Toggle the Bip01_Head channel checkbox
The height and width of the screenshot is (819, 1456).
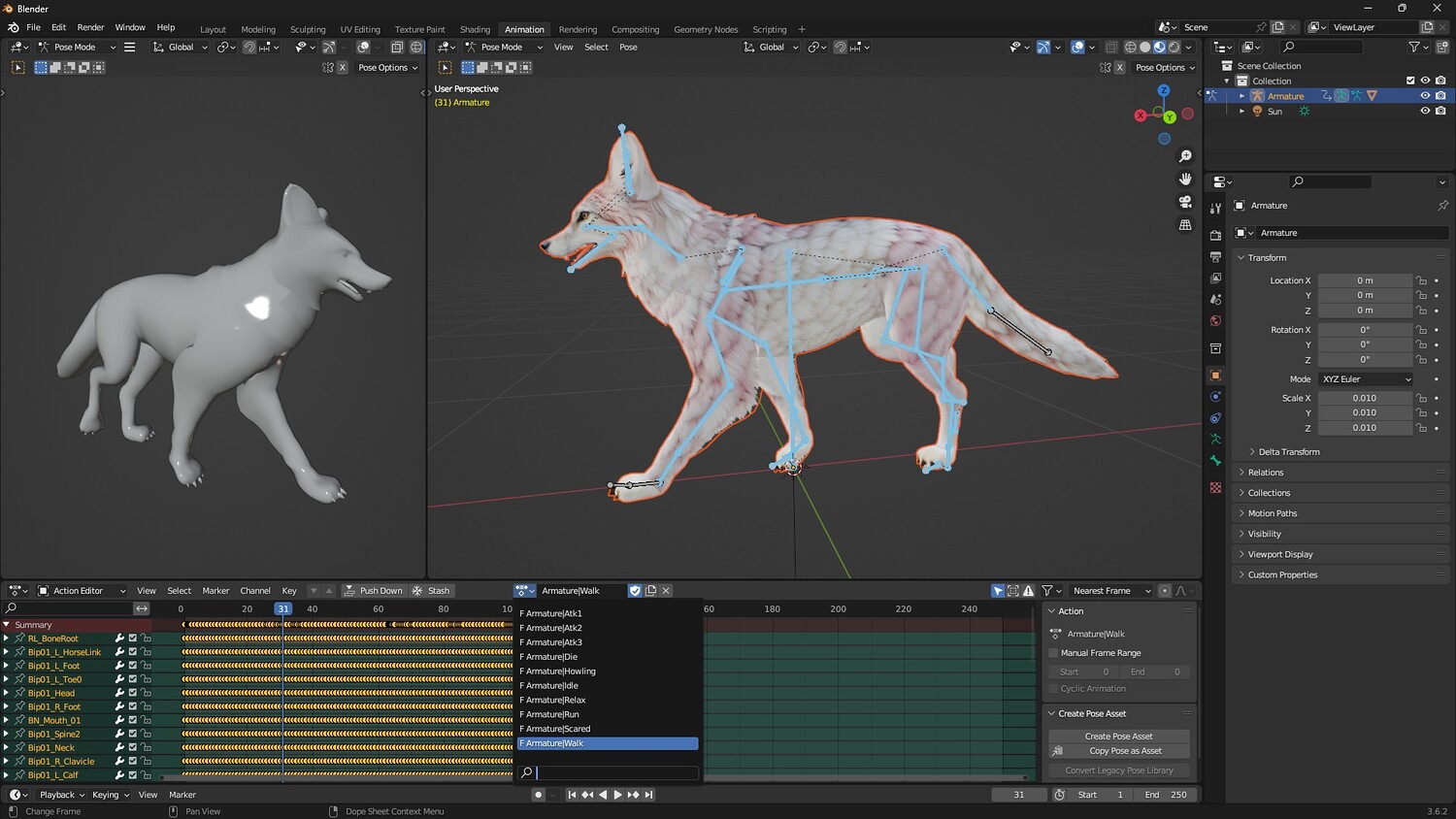click(x=133, y=693)
